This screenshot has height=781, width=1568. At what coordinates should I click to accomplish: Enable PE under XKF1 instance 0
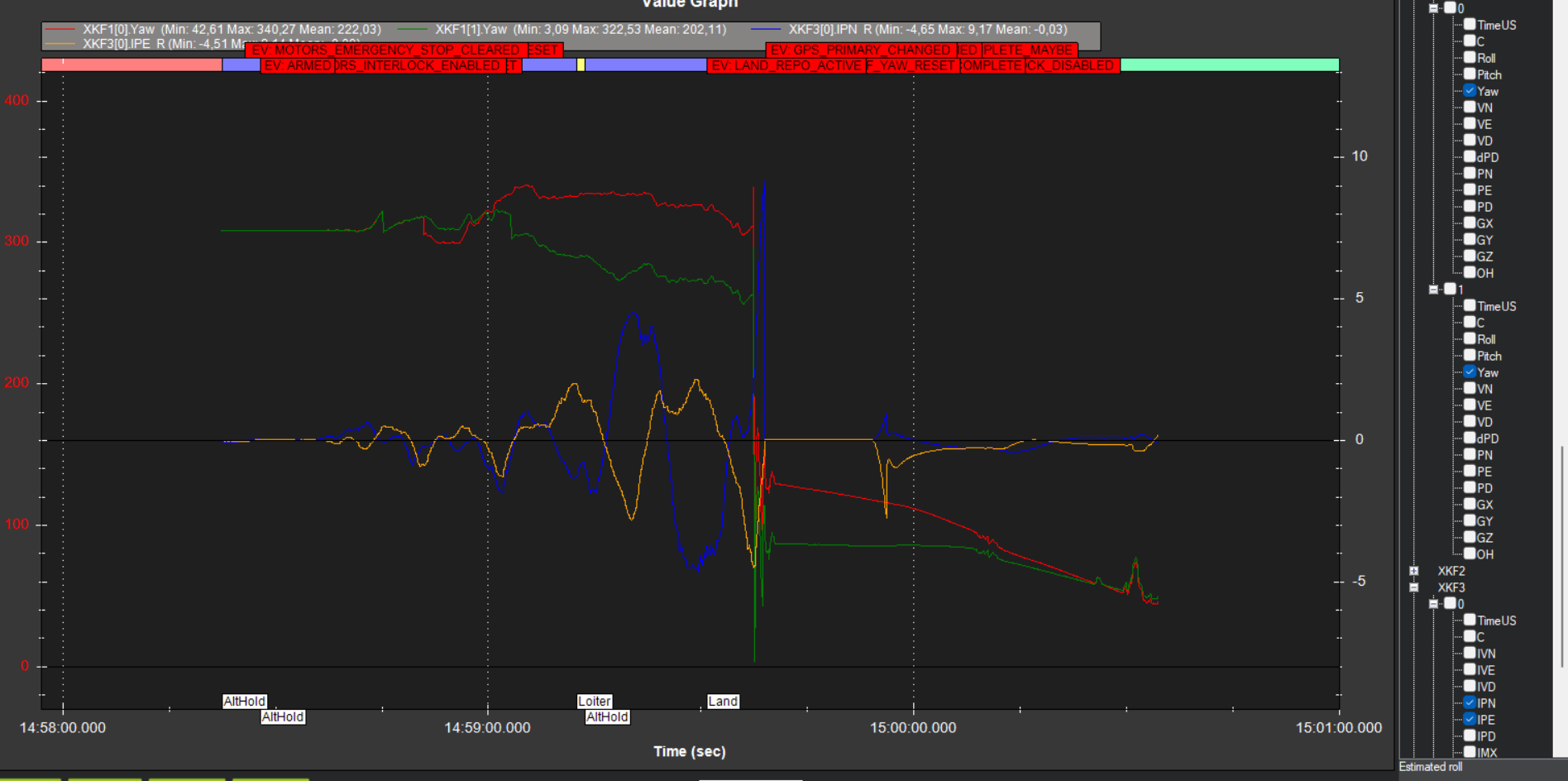[x=1470, y=190]
